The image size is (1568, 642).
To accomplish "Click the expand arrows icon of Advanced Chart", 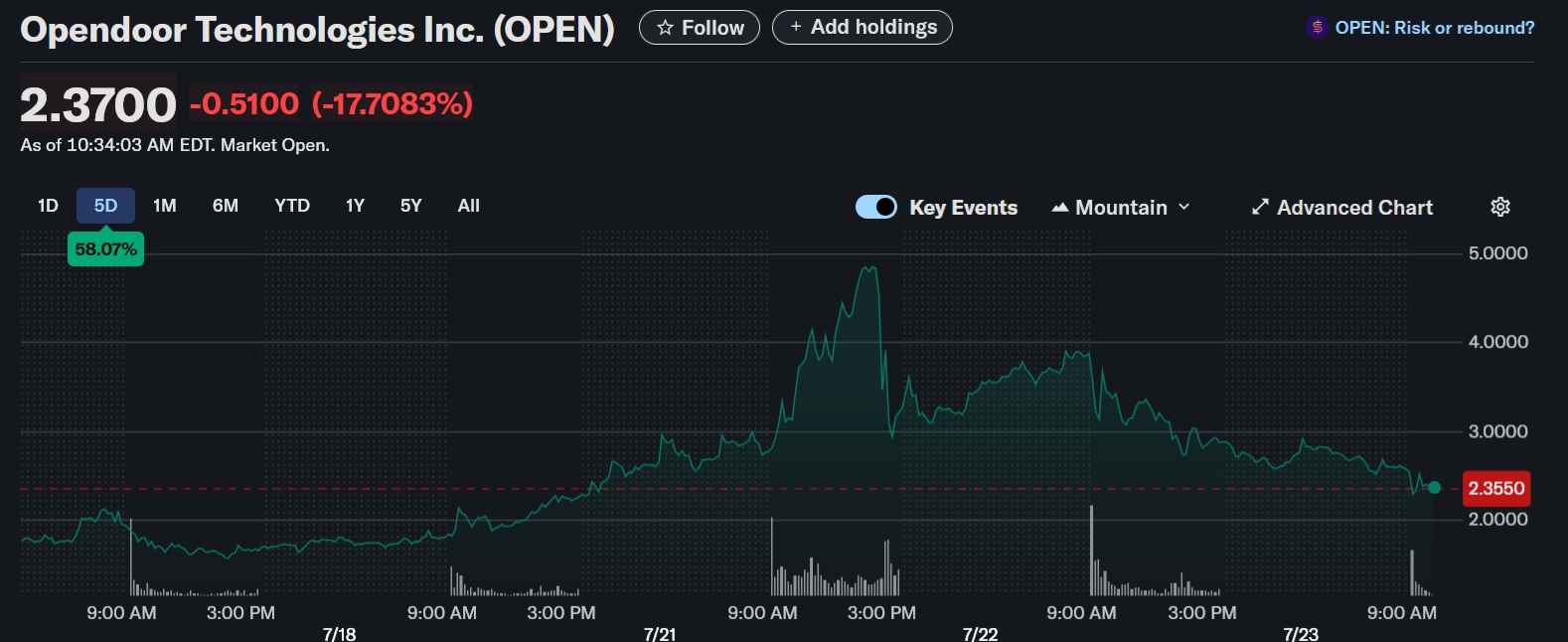I will pos(1260,207).
